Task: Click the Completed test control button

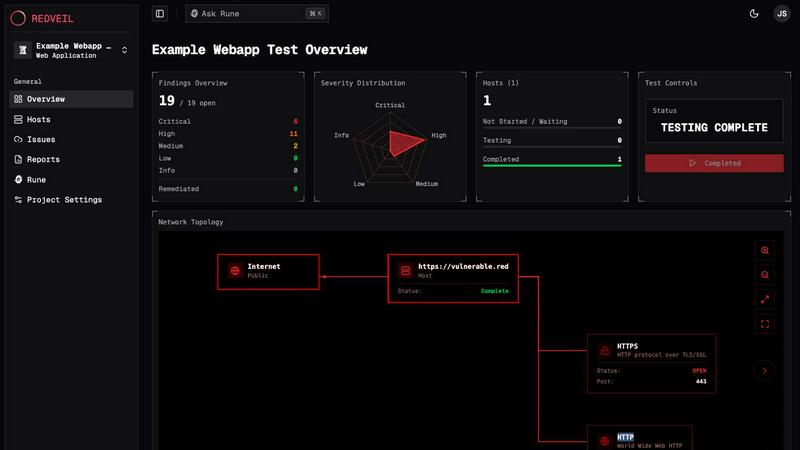Action: 714,163
